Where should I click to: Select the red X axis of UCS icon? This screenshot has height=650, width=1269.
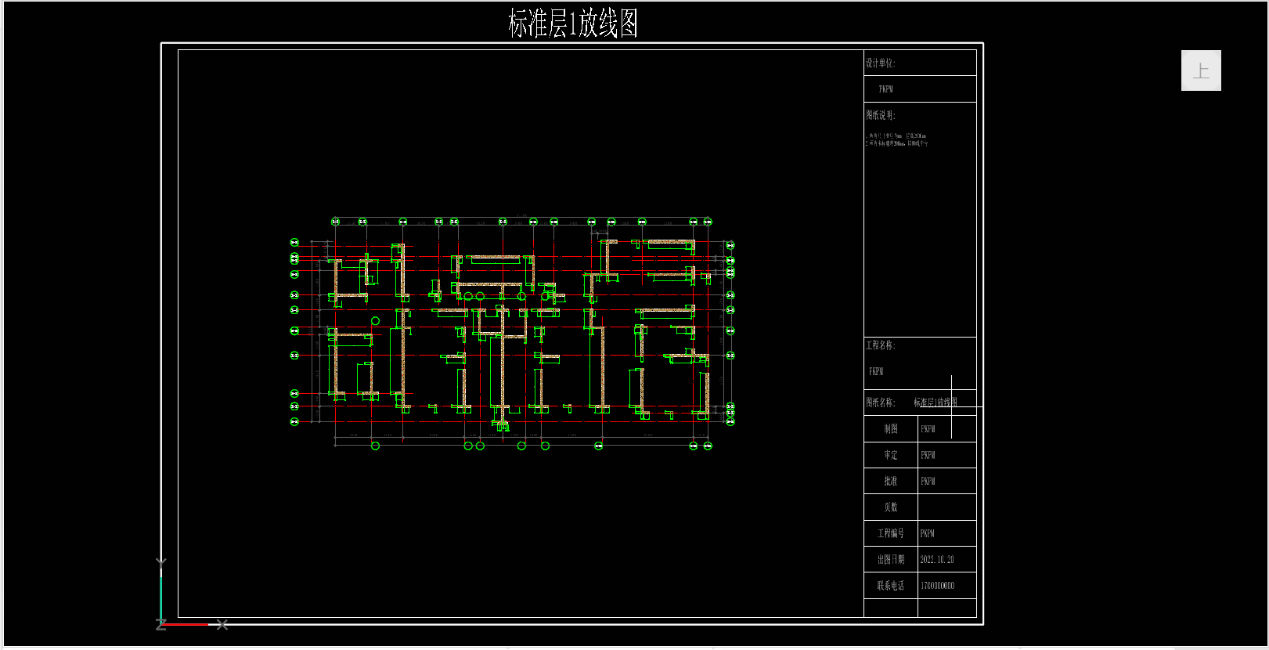[187, 624]
